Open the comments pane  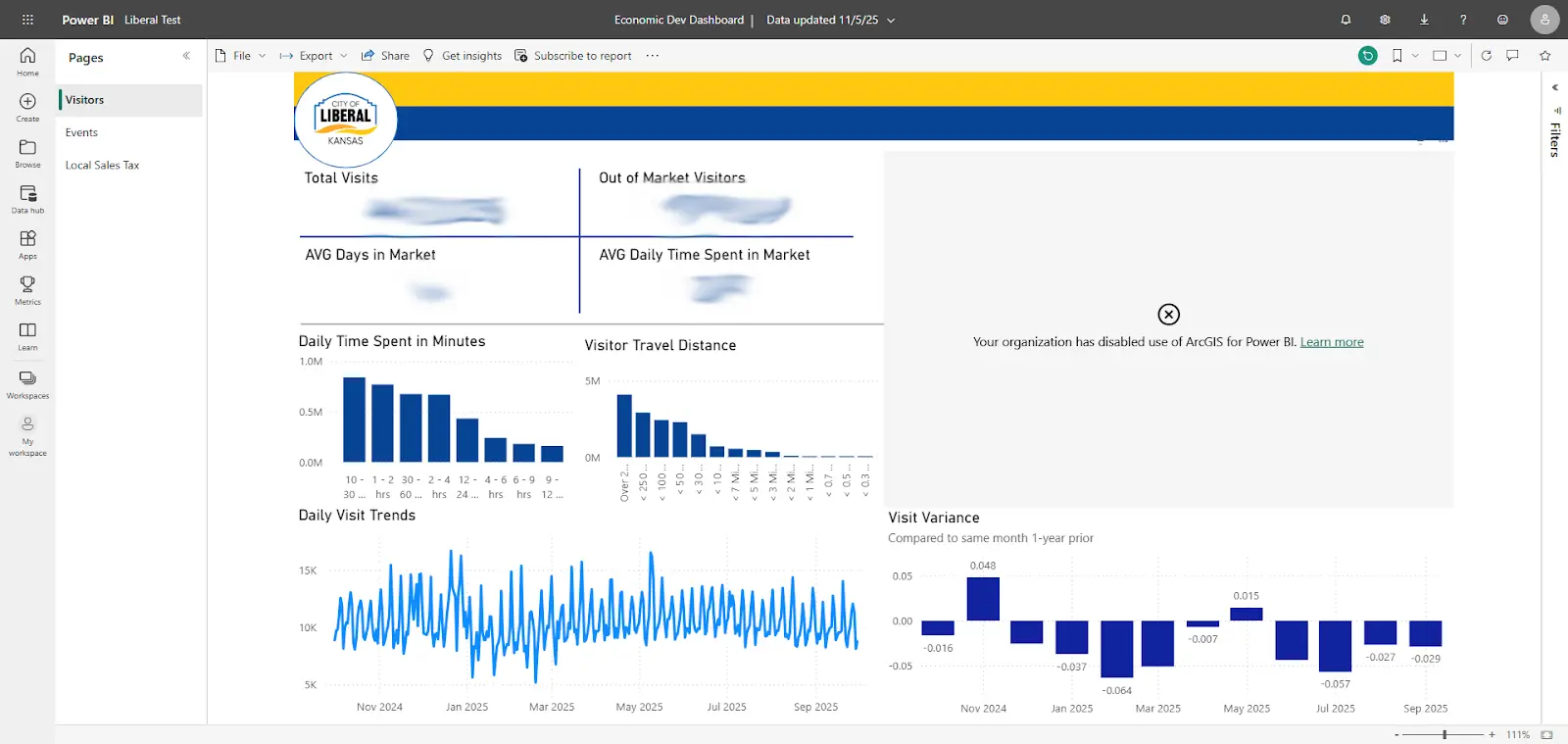click(x=1512, y=56)
